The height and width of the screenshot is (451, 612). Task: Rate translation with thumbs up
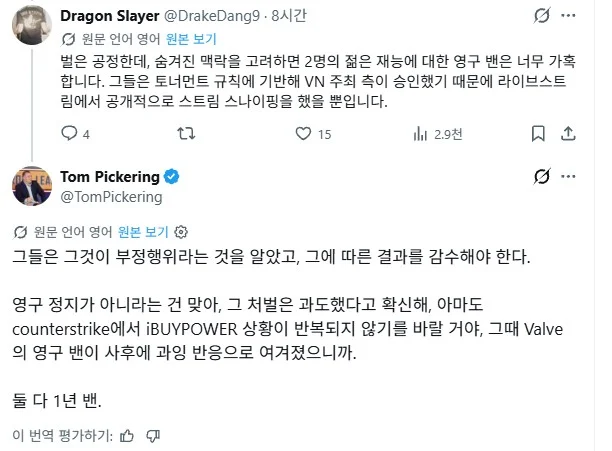(x=127, y=436)
